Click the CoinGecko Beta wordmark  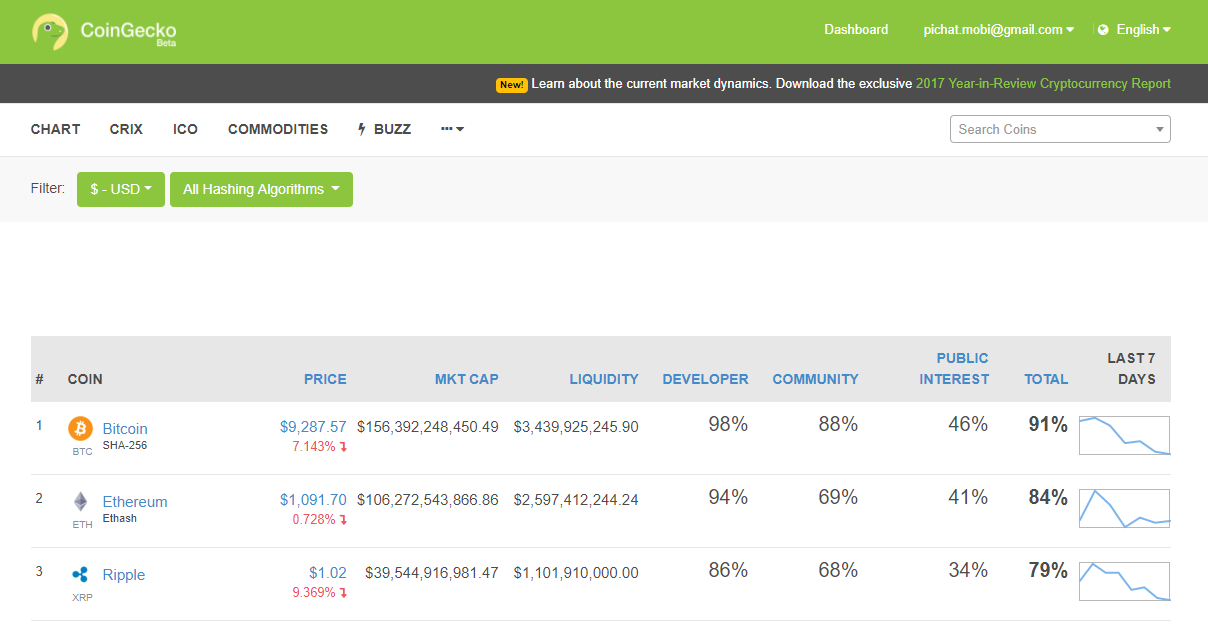click(128, 32)
